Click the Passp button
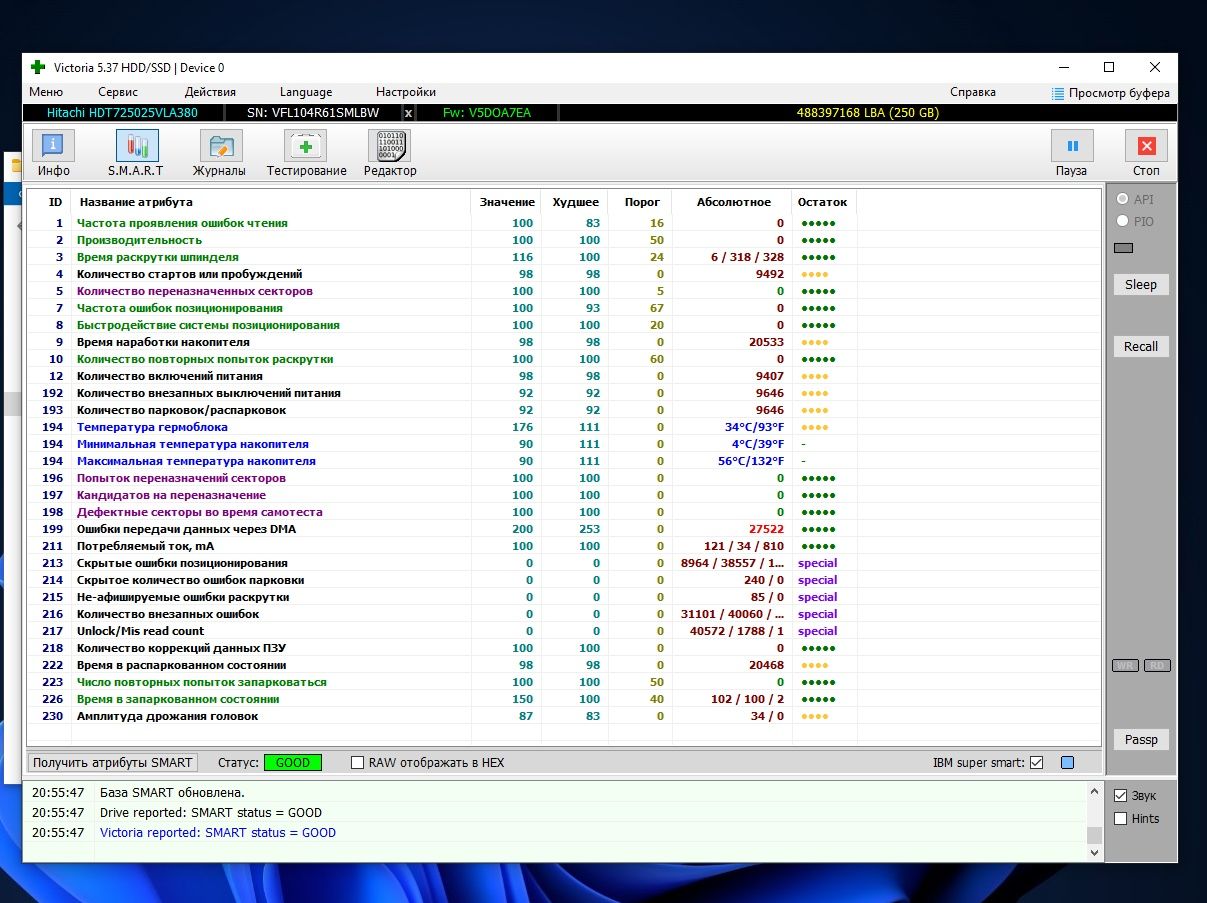Viewport: 1207px width, 903px height. 1140,740
